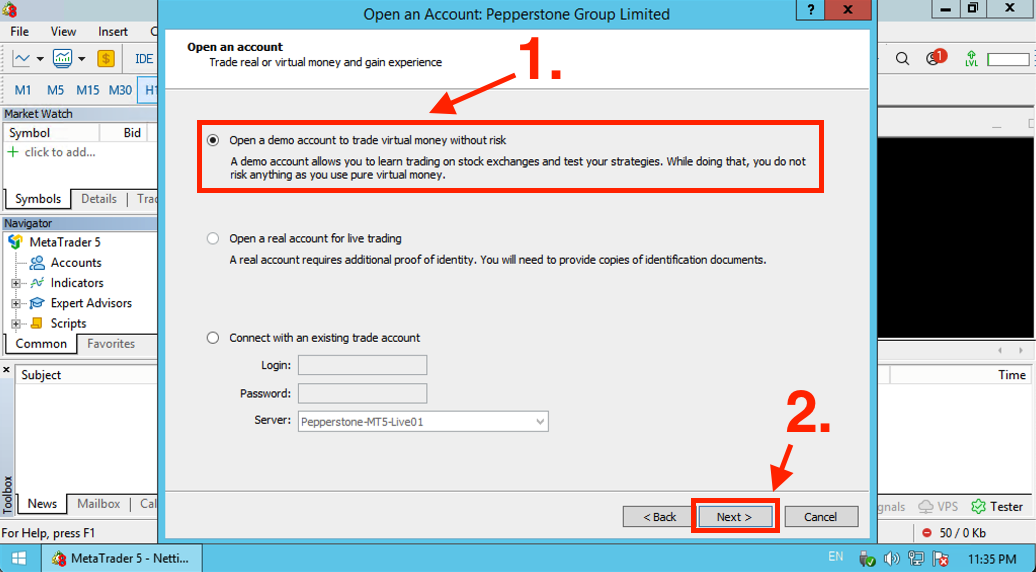Click the MetaTrader 5 taskbar button
This screenshot has width=1036, height=572.
click(x=122, y=558)
